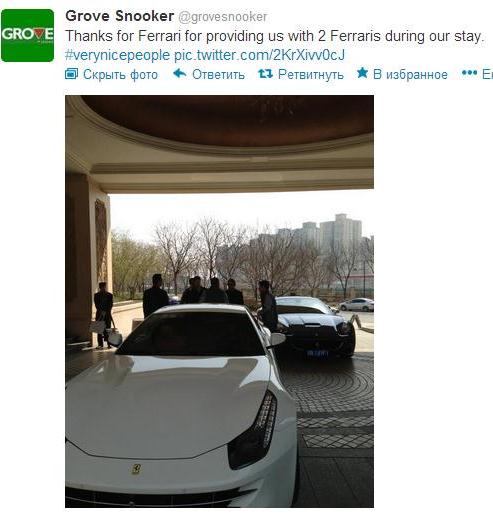
Task: Collapse photo via Скрыть фото
Action: [120, 74]
